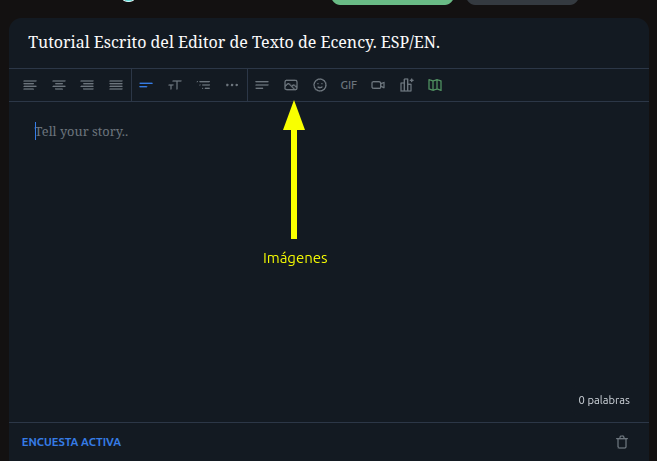
Task: Insert an indented list
Action: tap(204, 85)
